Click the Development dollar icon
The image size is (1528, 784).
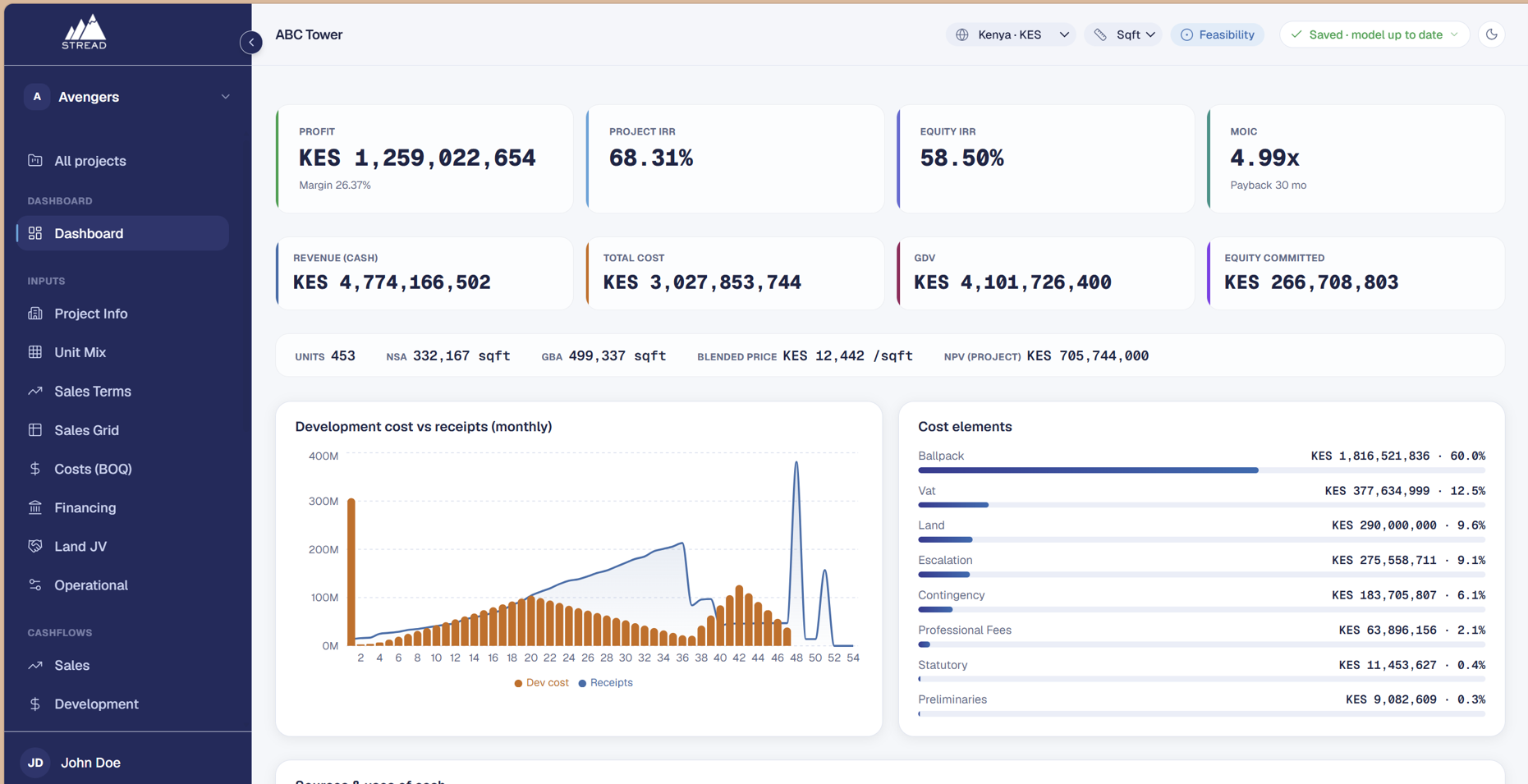pos(35,704)
